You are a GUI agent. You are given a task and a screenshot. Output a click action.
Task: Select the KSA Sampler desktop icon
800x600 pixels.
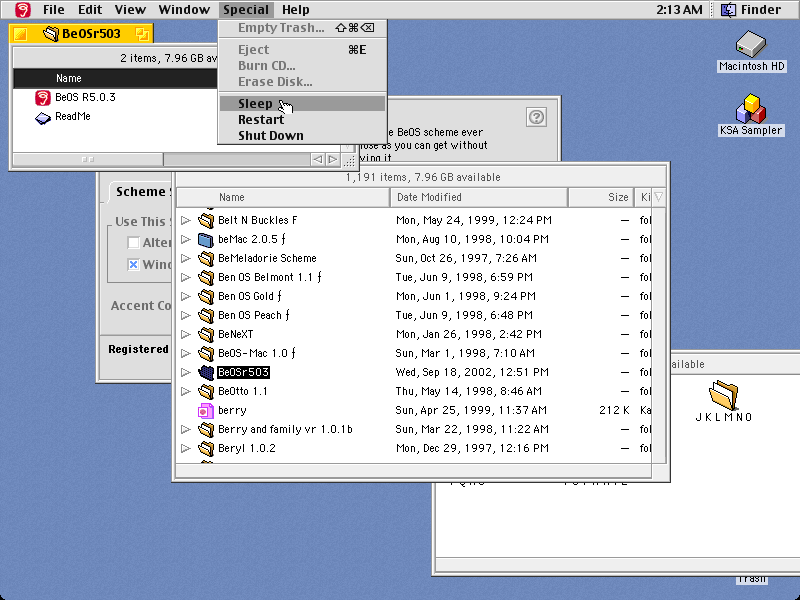pos(751,108)
